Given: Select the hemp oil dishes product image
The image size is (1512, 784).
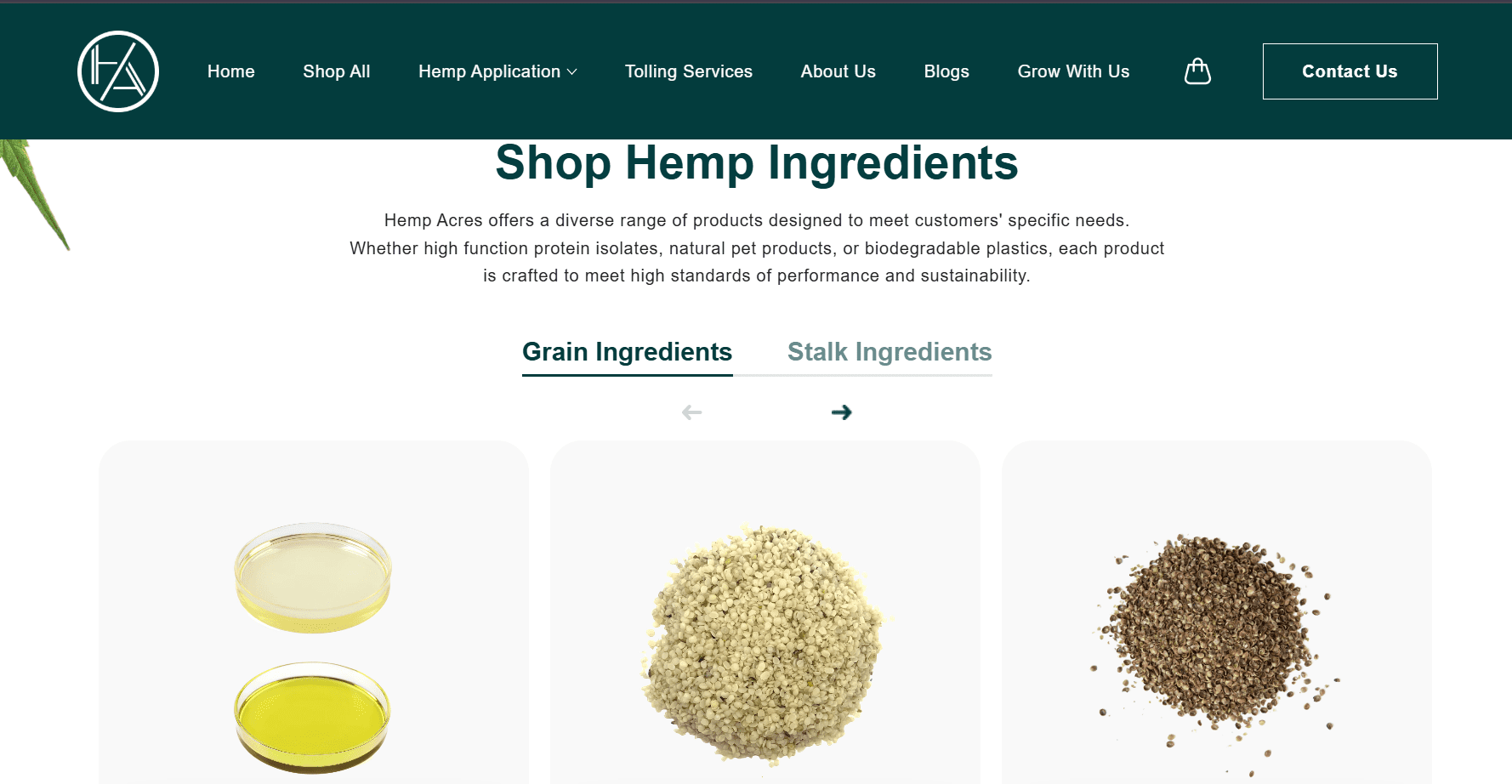Looking at the screenshot, I should tap(313, 647).
